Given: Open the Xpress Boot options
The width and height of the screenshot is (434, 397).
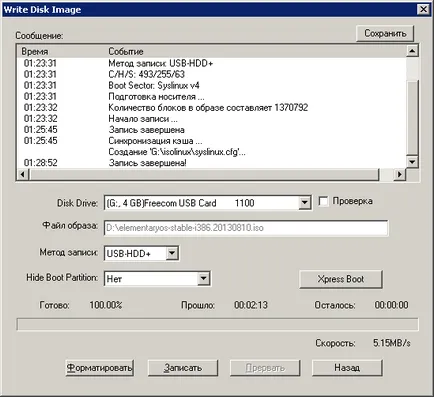Looking at the screenshot, I should click(341, 279).
